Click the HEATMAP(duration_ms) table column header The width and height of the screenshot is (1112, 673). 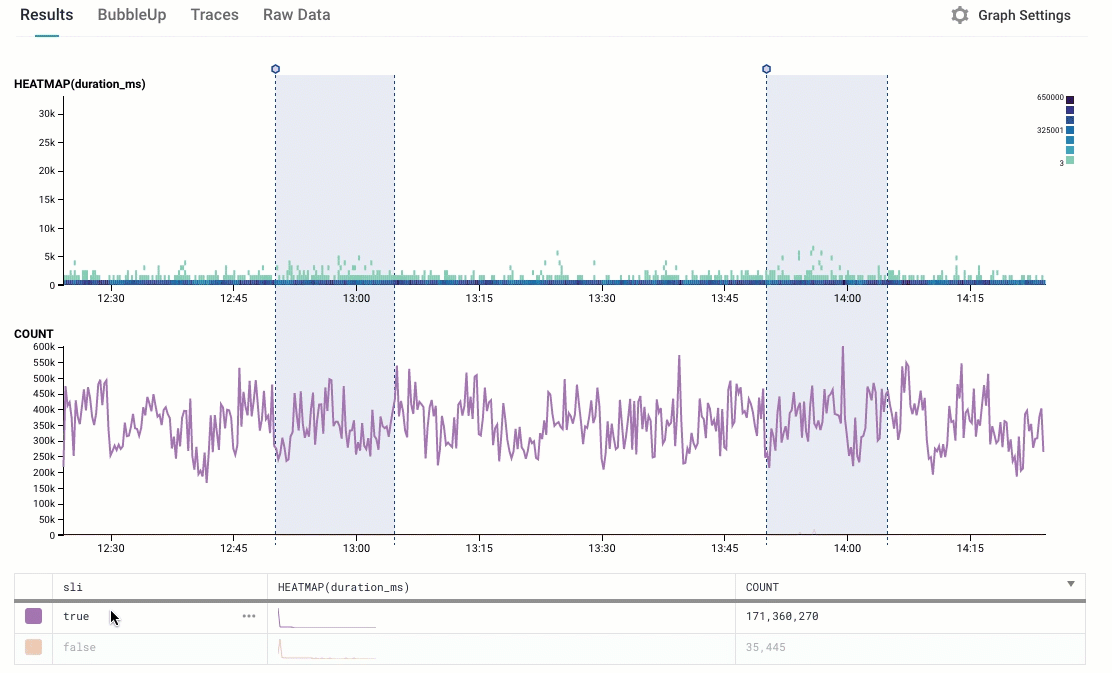pos(343,587)
